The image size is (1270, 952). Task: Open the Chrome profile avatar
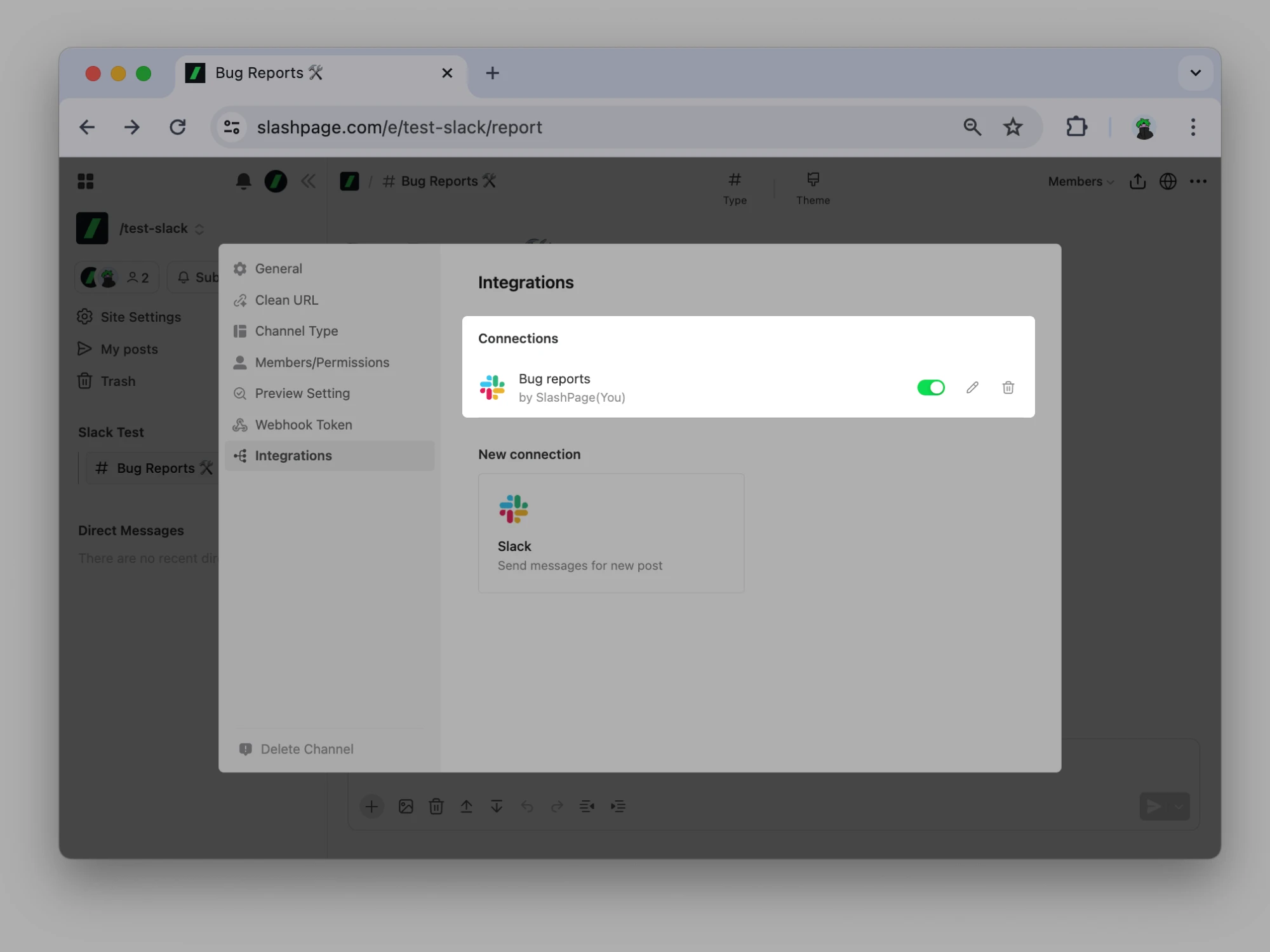pyautogui.click(x=1144, y=128)
